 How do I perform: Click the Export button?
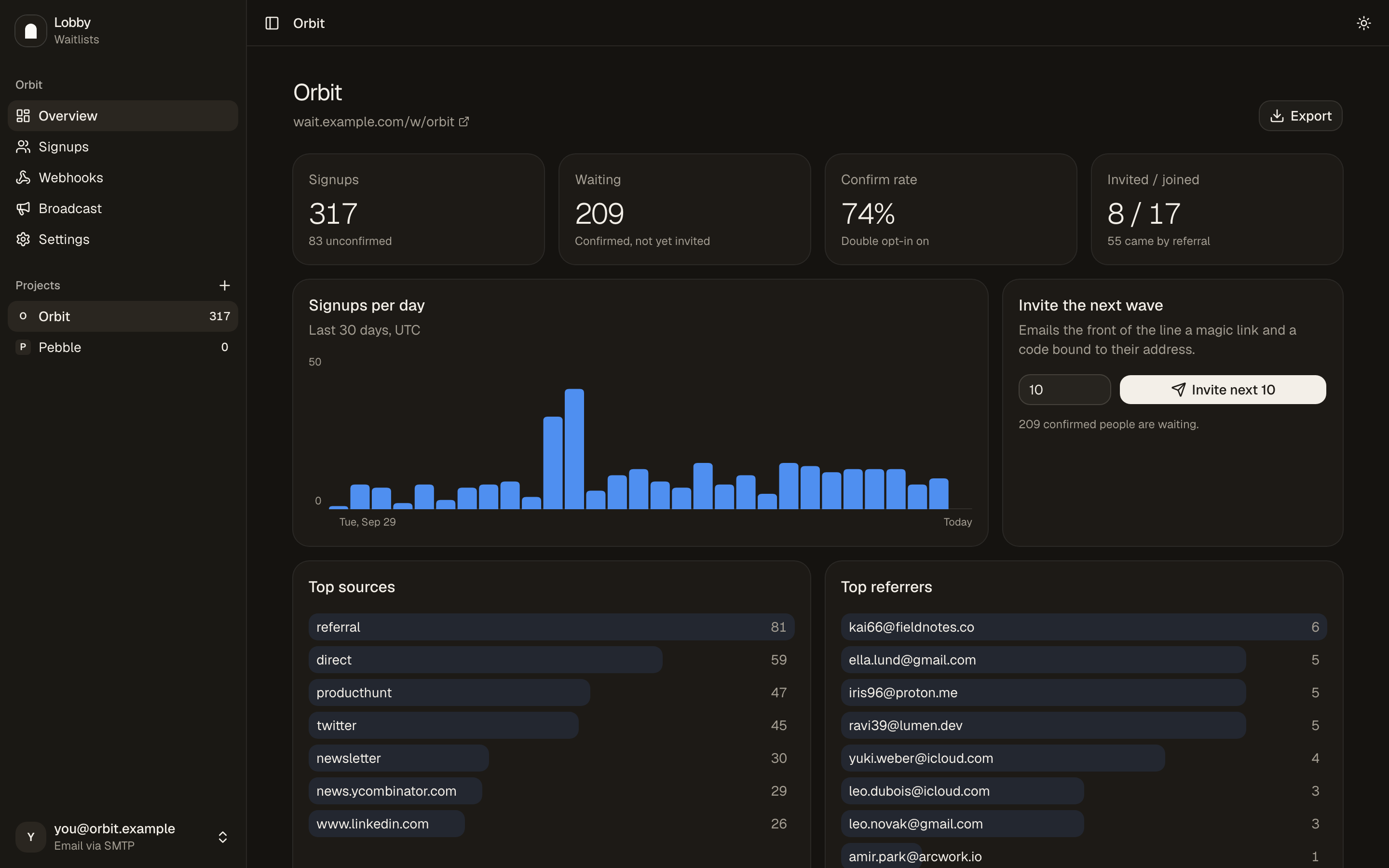tap(1300, 116)
